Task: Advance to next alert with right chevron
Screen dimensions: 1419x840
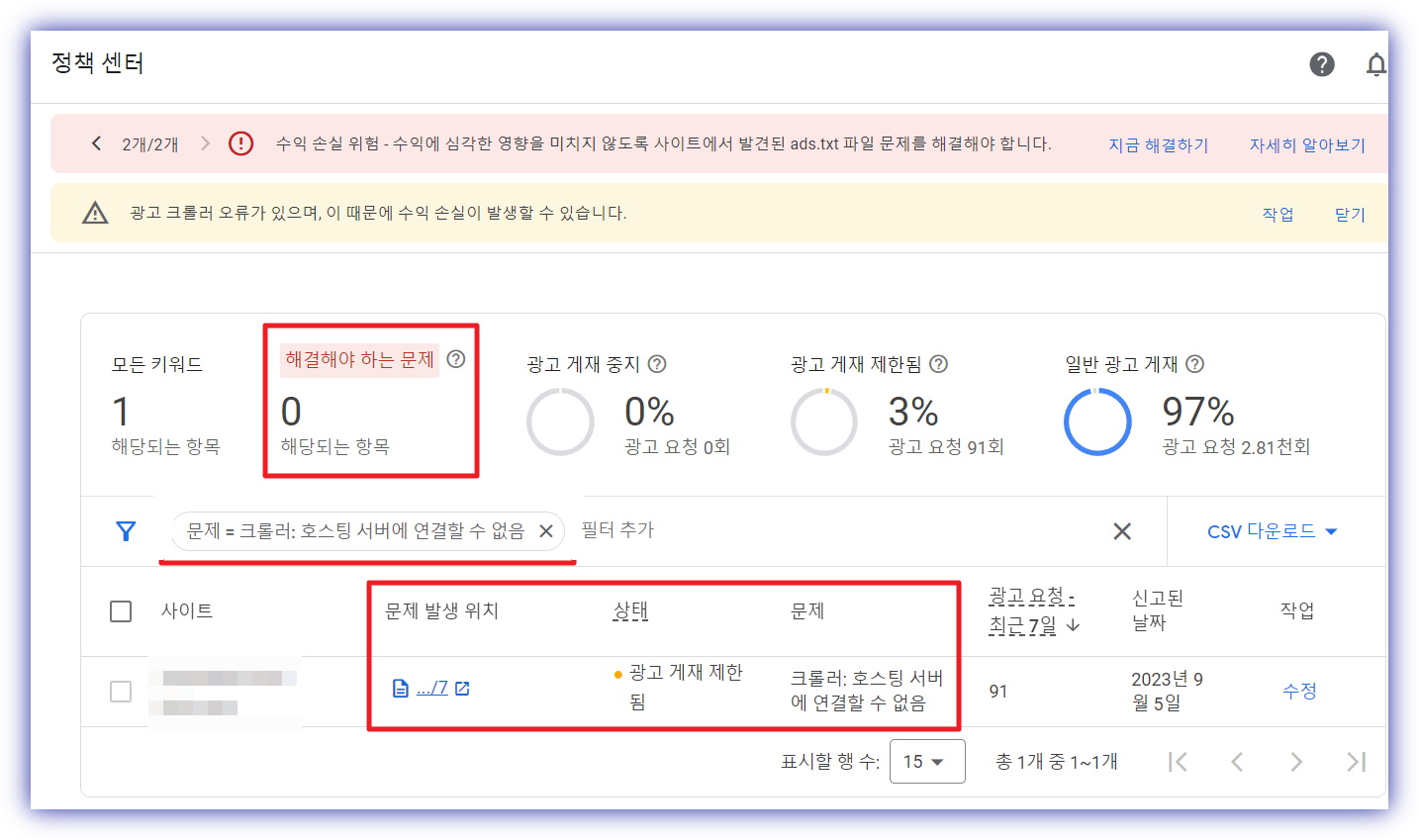Action: click(x=206, y=142)
